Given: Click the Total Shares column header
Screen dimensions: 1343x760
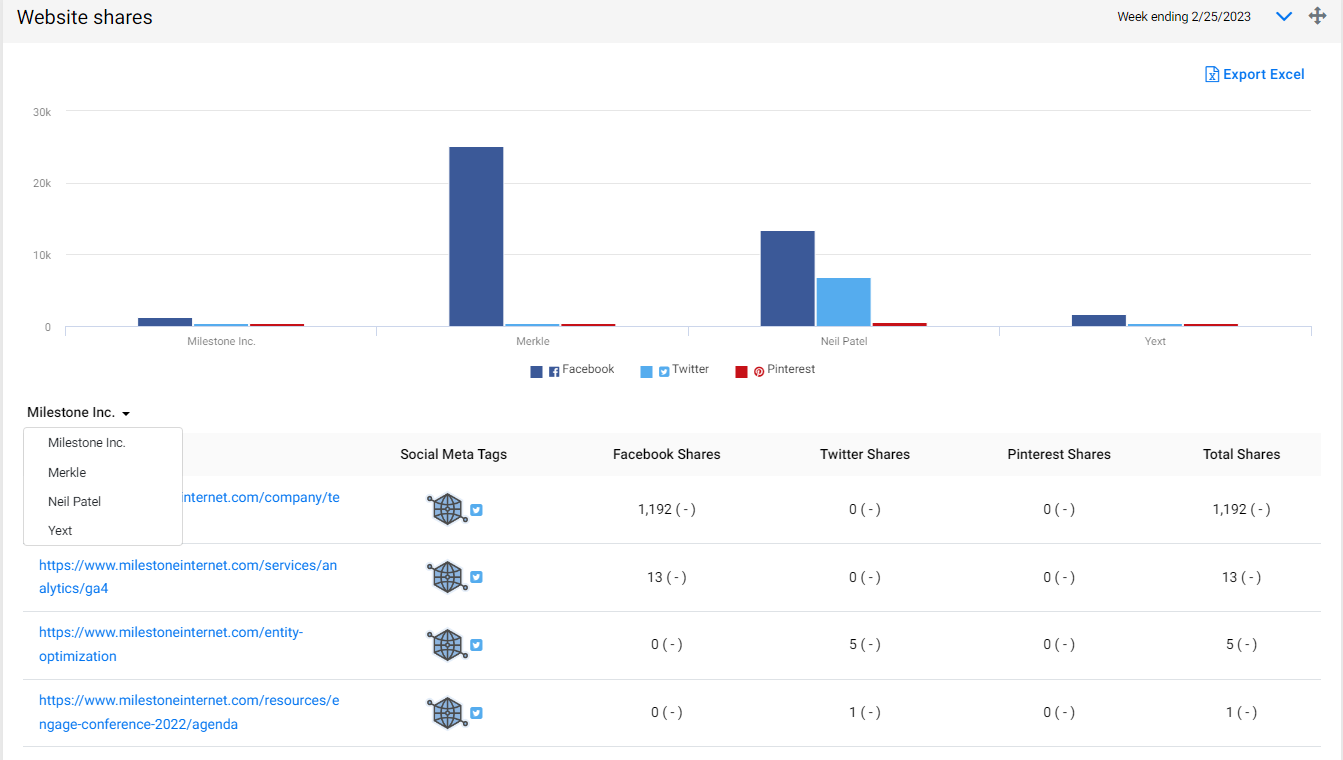Looking at the screenshot, I should click(1242, 454).
